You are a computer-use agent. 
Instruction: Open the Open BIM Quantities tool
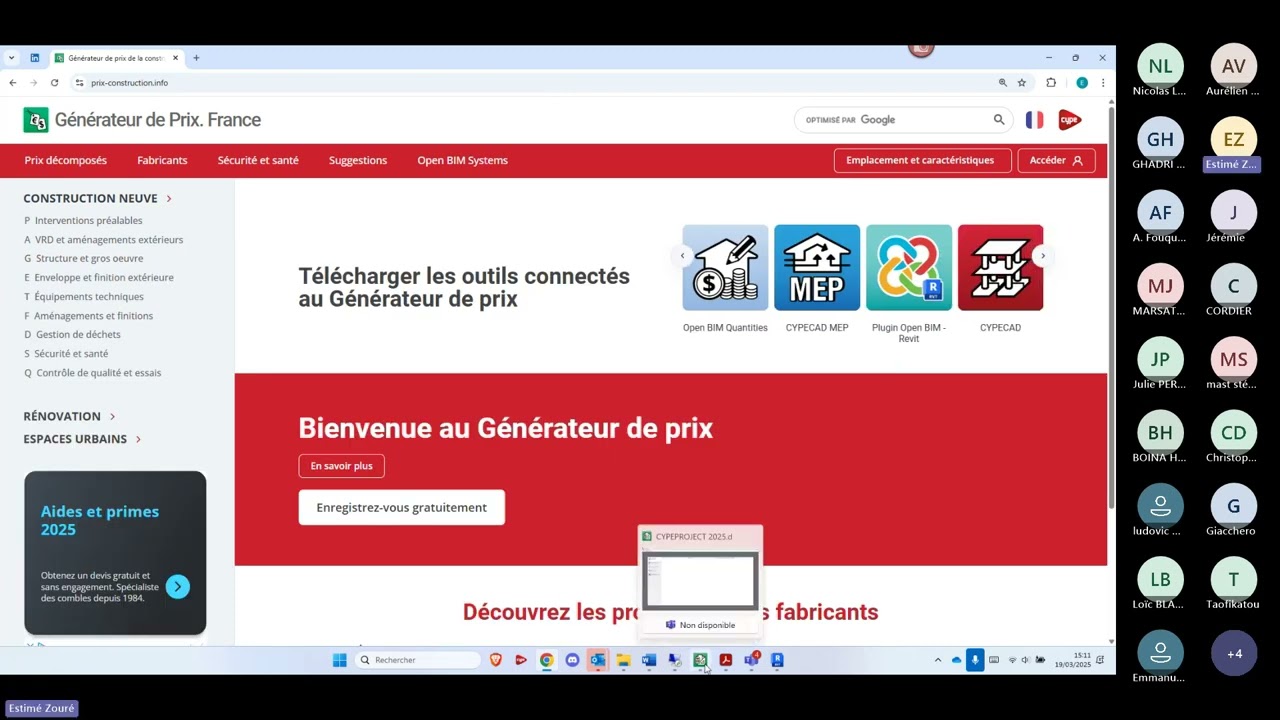click(725, 268)
